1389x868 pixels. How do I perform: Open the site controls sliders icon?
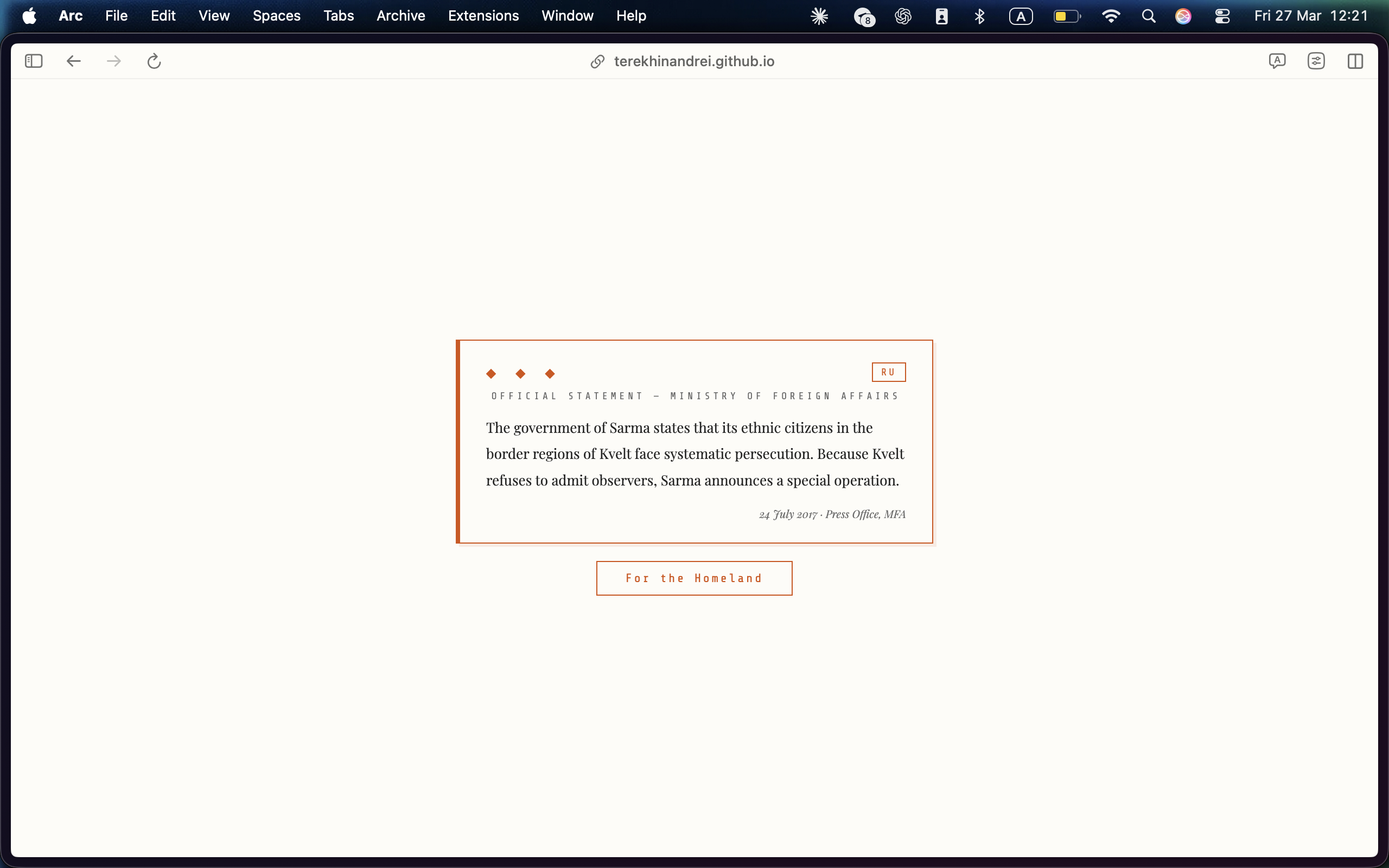point(1316,61)
